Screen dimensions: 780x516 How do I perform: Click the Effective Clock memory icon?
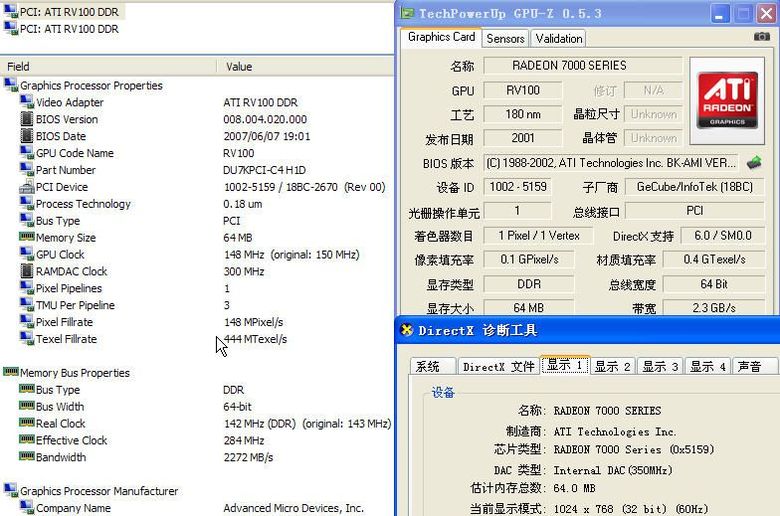[27, 439]
